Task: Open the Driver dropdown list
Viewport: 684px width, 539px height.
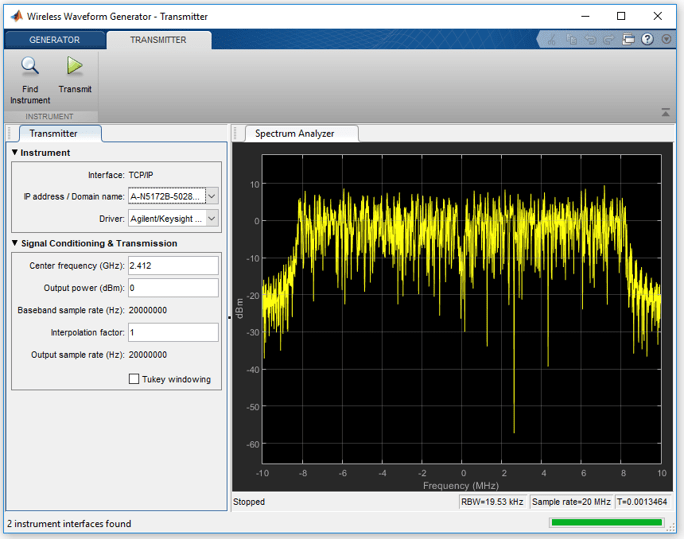Action: 211,218
